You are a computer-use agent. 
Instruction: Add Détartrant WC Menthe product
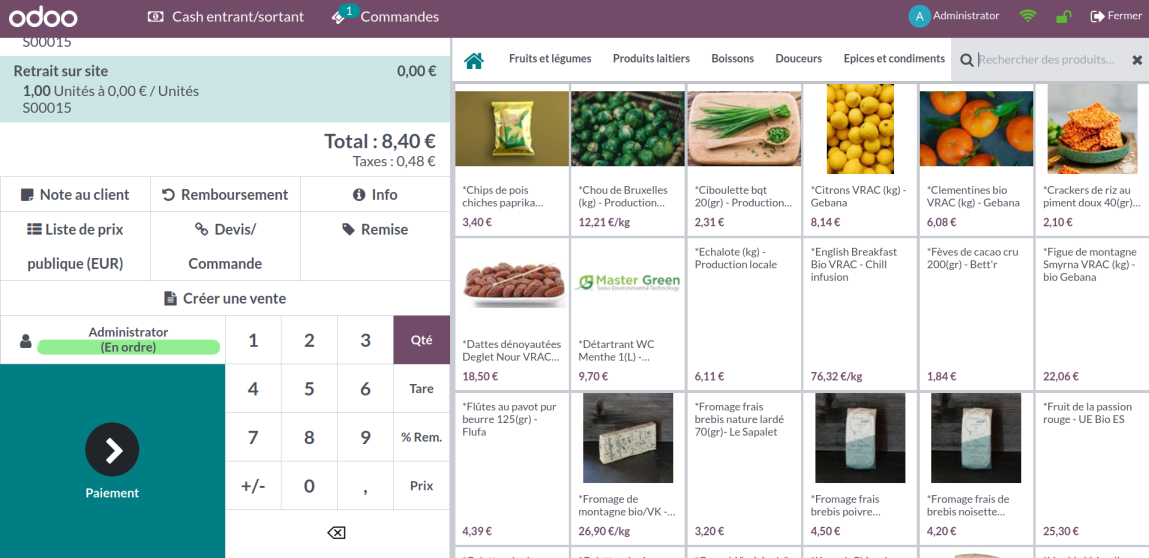pyautogui.click(x=627, y=314)
